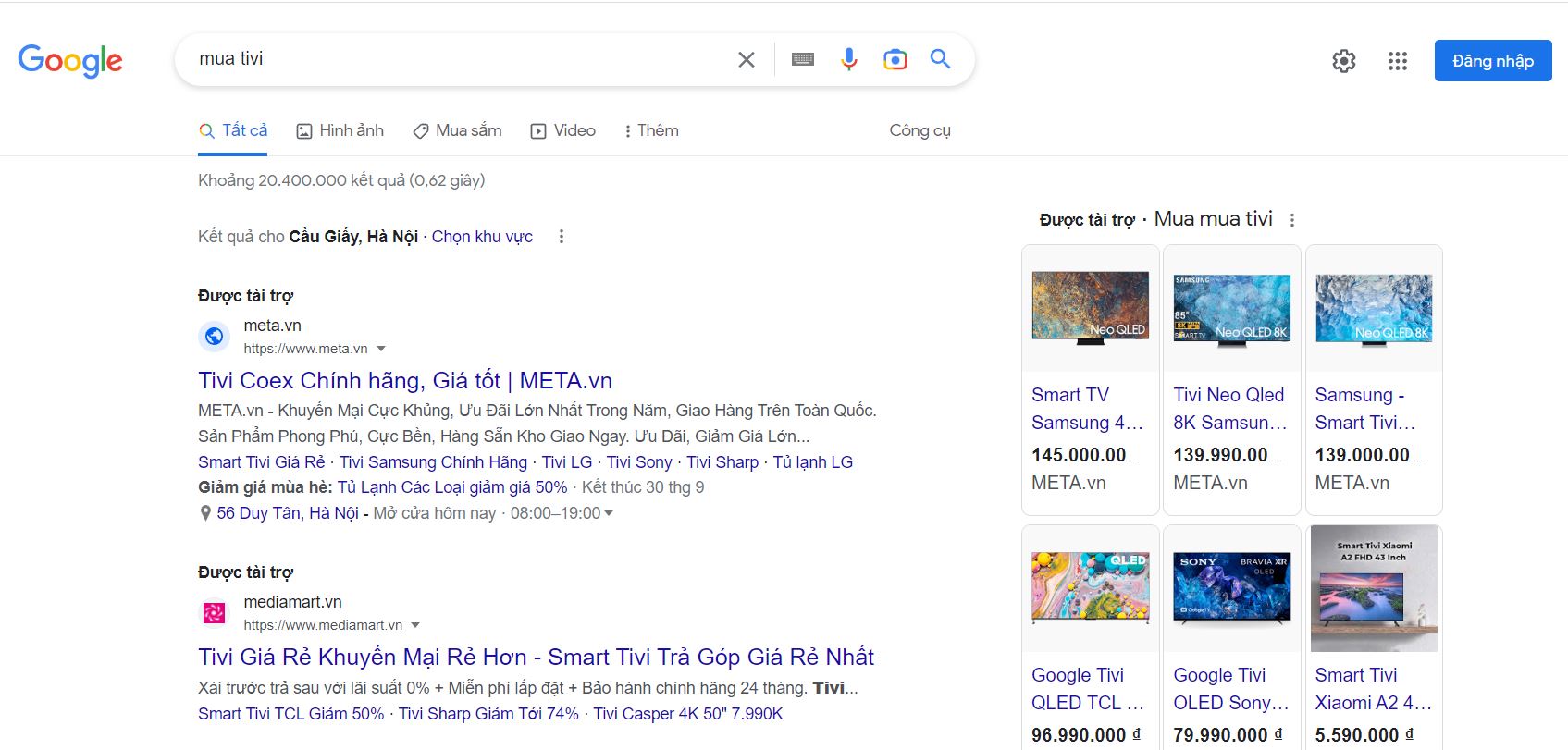Click meta.vn globe favicon

coord(214,337)
